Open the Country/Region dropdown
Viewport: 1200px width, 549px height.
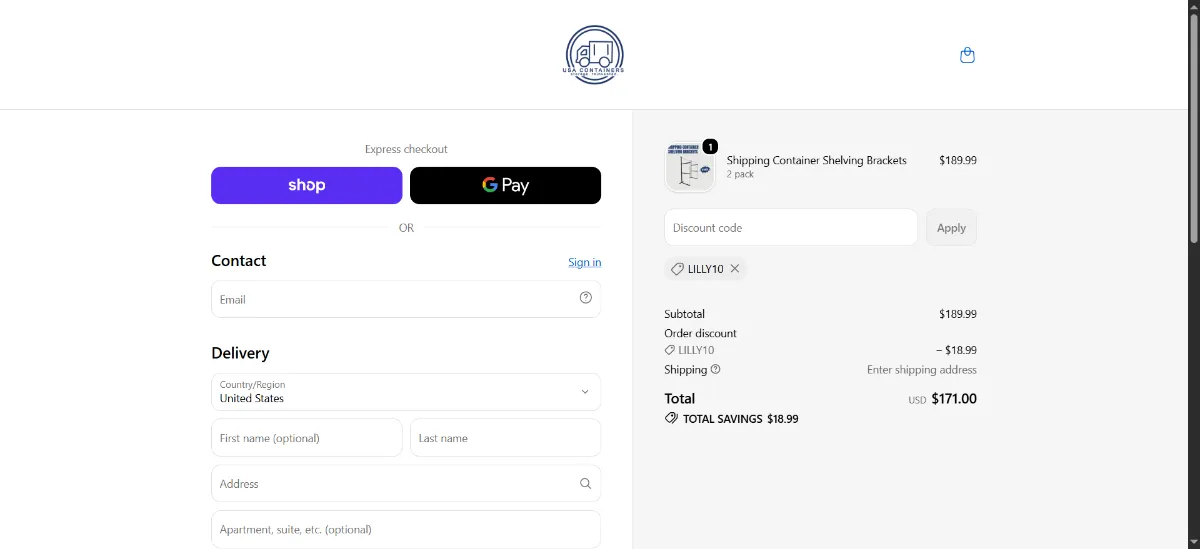point(406,392)
